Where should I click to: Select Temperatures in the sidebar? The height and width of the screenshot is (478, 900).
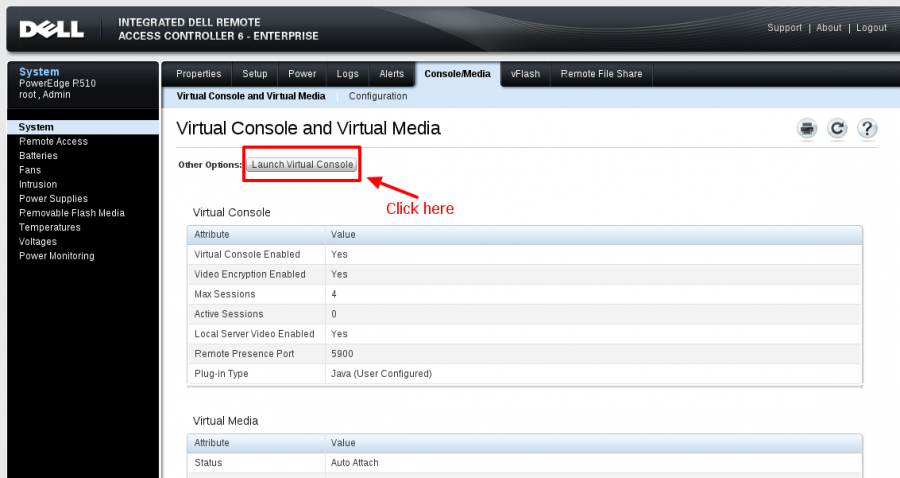tap(50, 227)
